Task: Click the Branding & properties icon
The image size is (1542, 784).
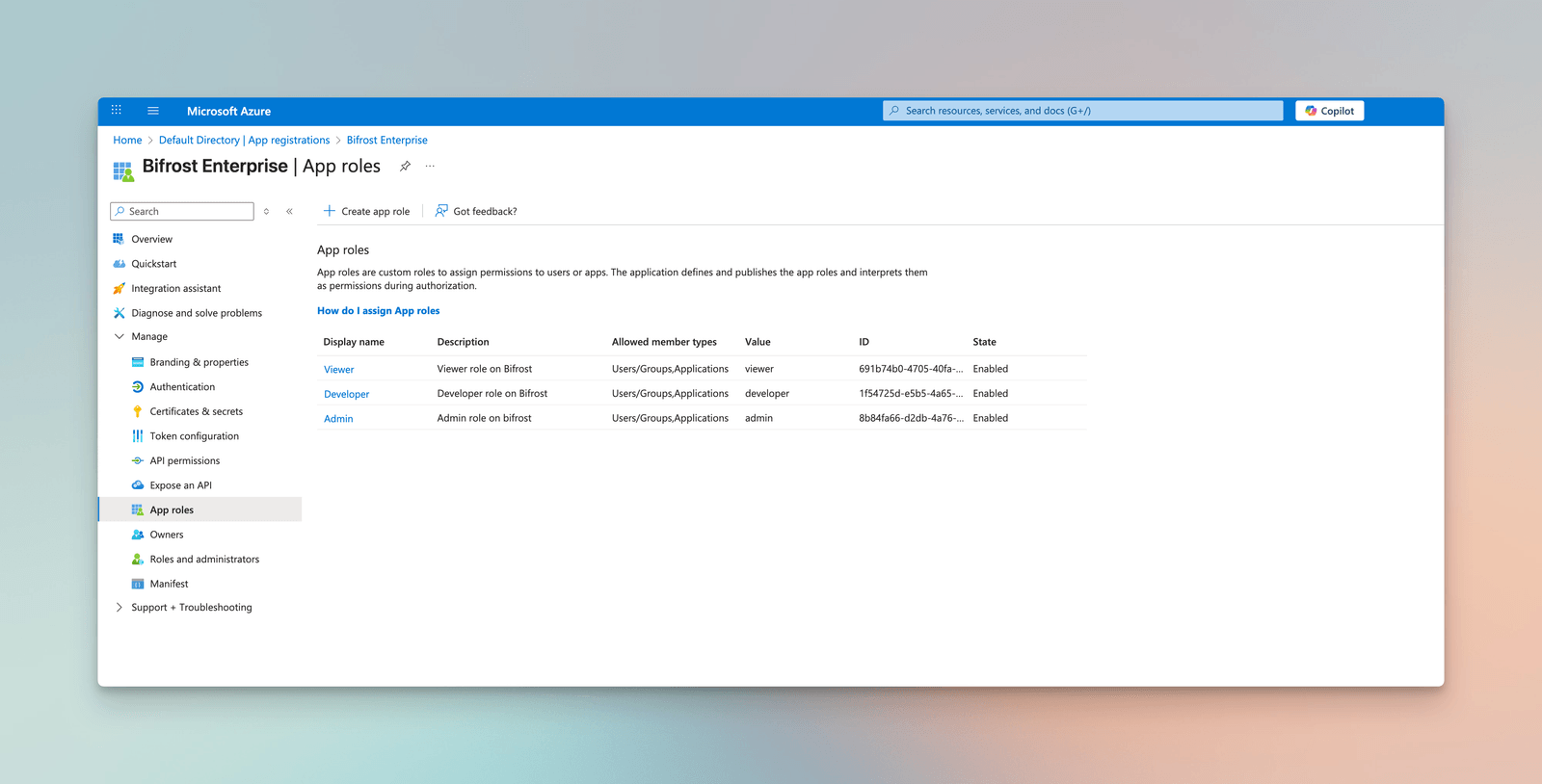Action: pyautogui.click(x=138, y=362)
